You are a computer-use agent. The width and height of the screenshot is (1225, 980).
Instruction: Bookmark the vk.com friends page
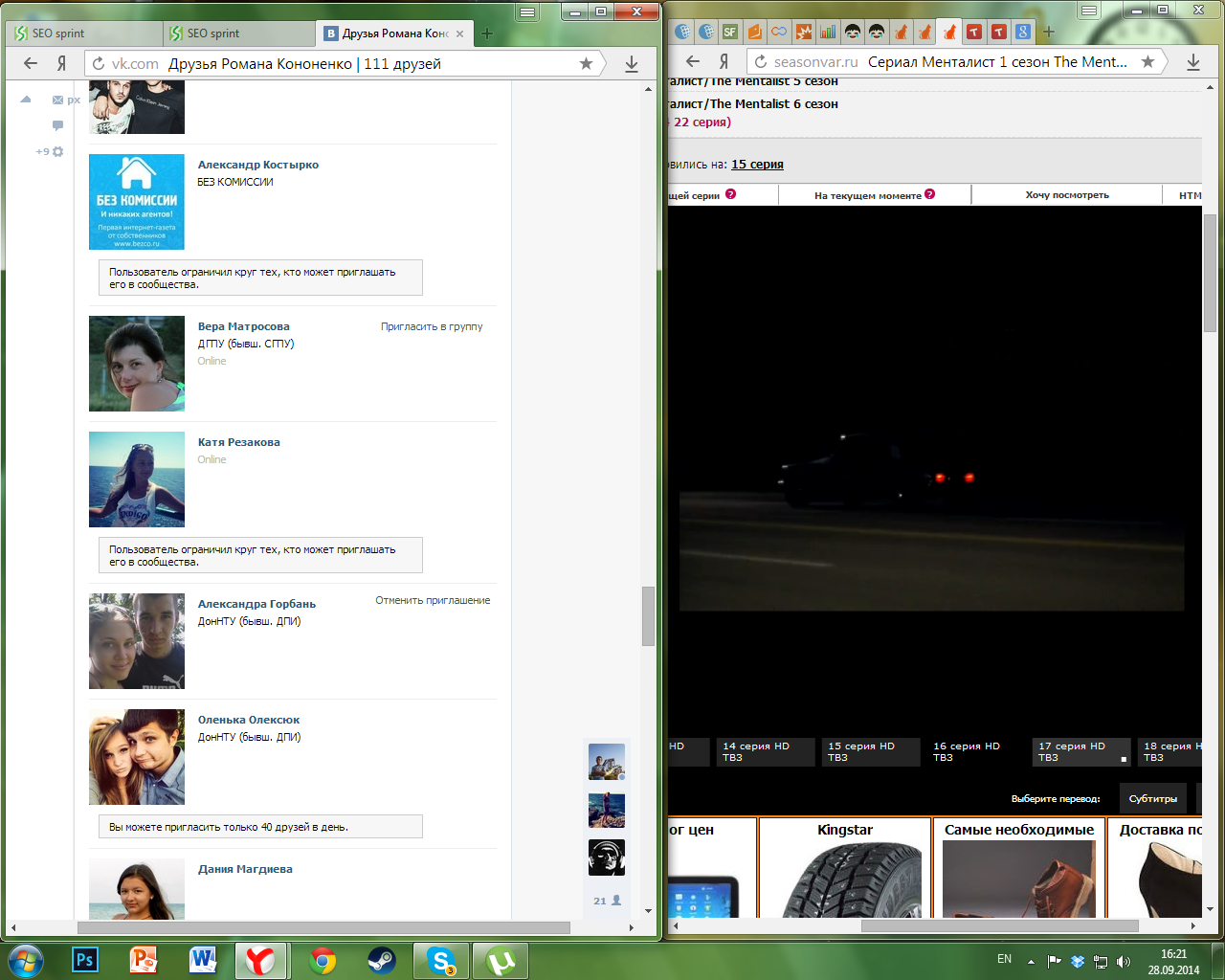click(x=586, y=63)
